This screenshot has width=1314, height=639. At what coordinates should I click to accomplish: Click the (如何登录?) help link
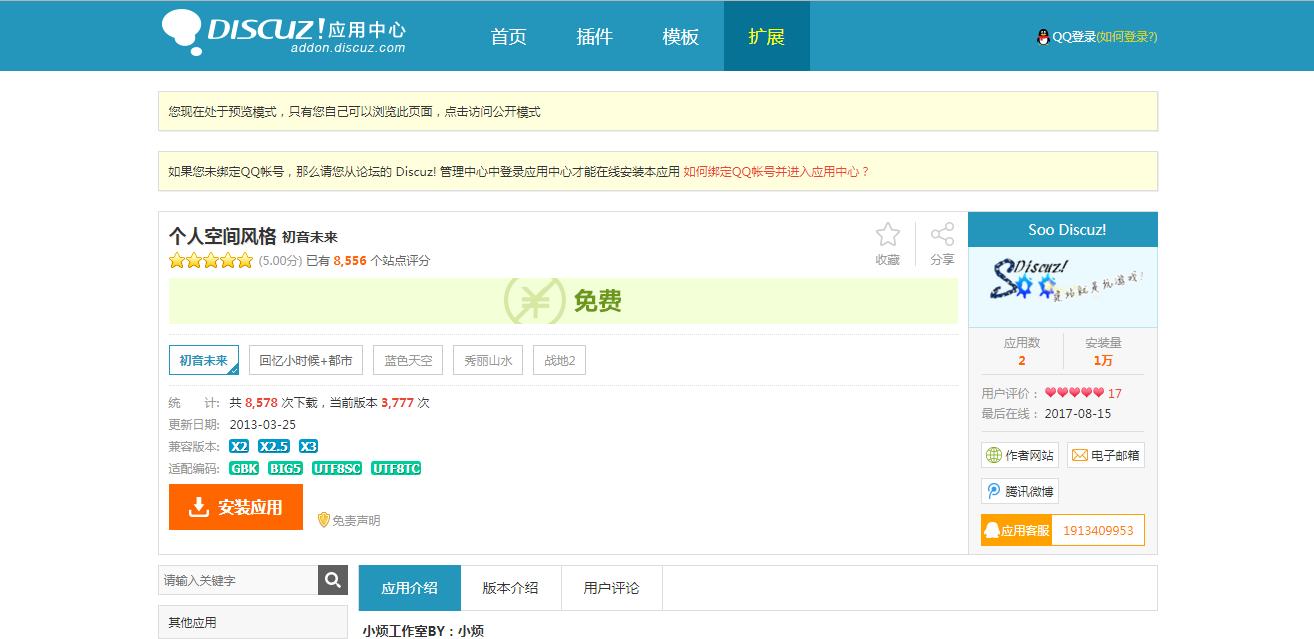[x=1127, y=37]
